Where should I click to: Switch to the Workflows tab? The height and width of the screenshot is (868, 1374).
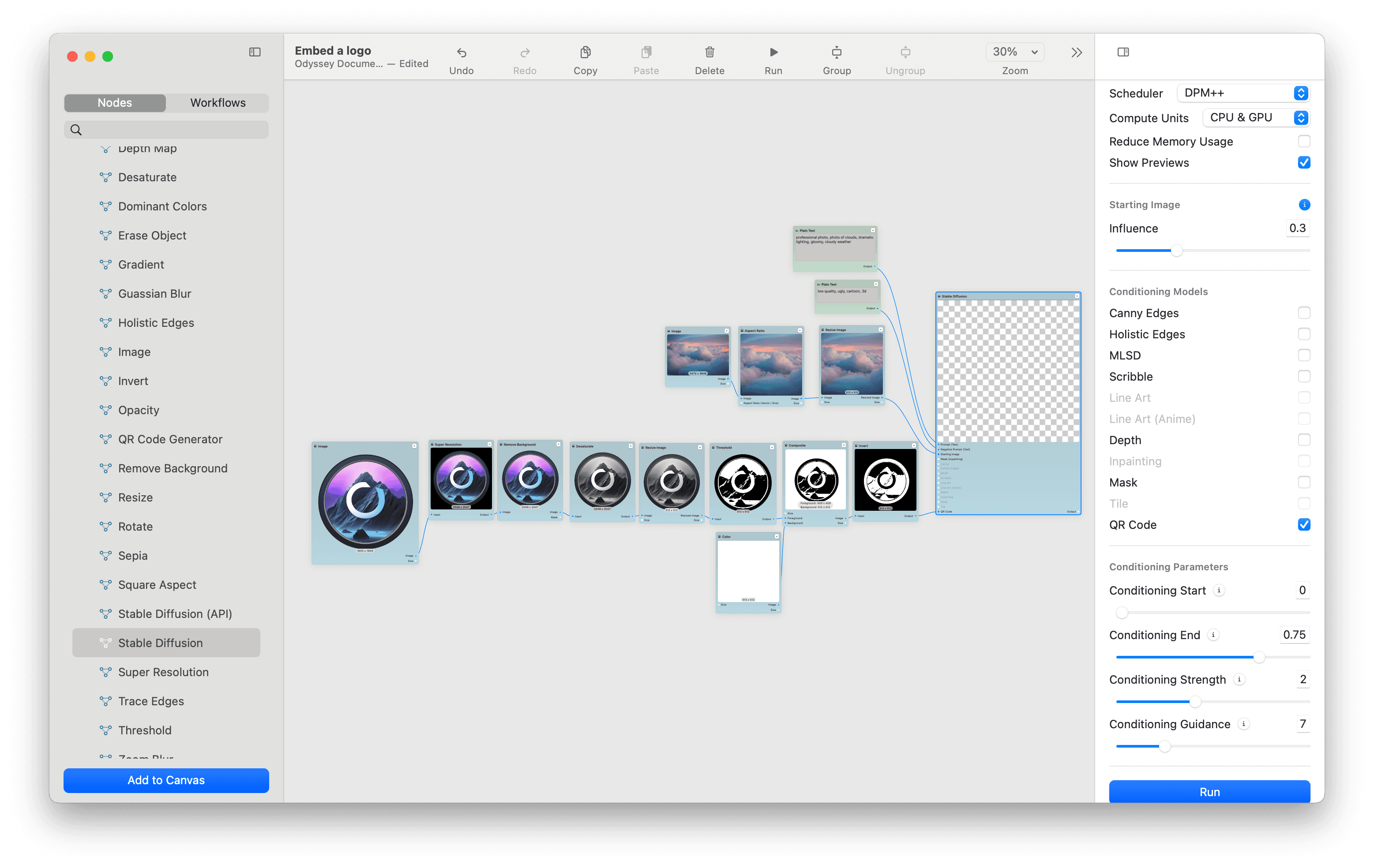pyautogui.click(x=217, y=102)
